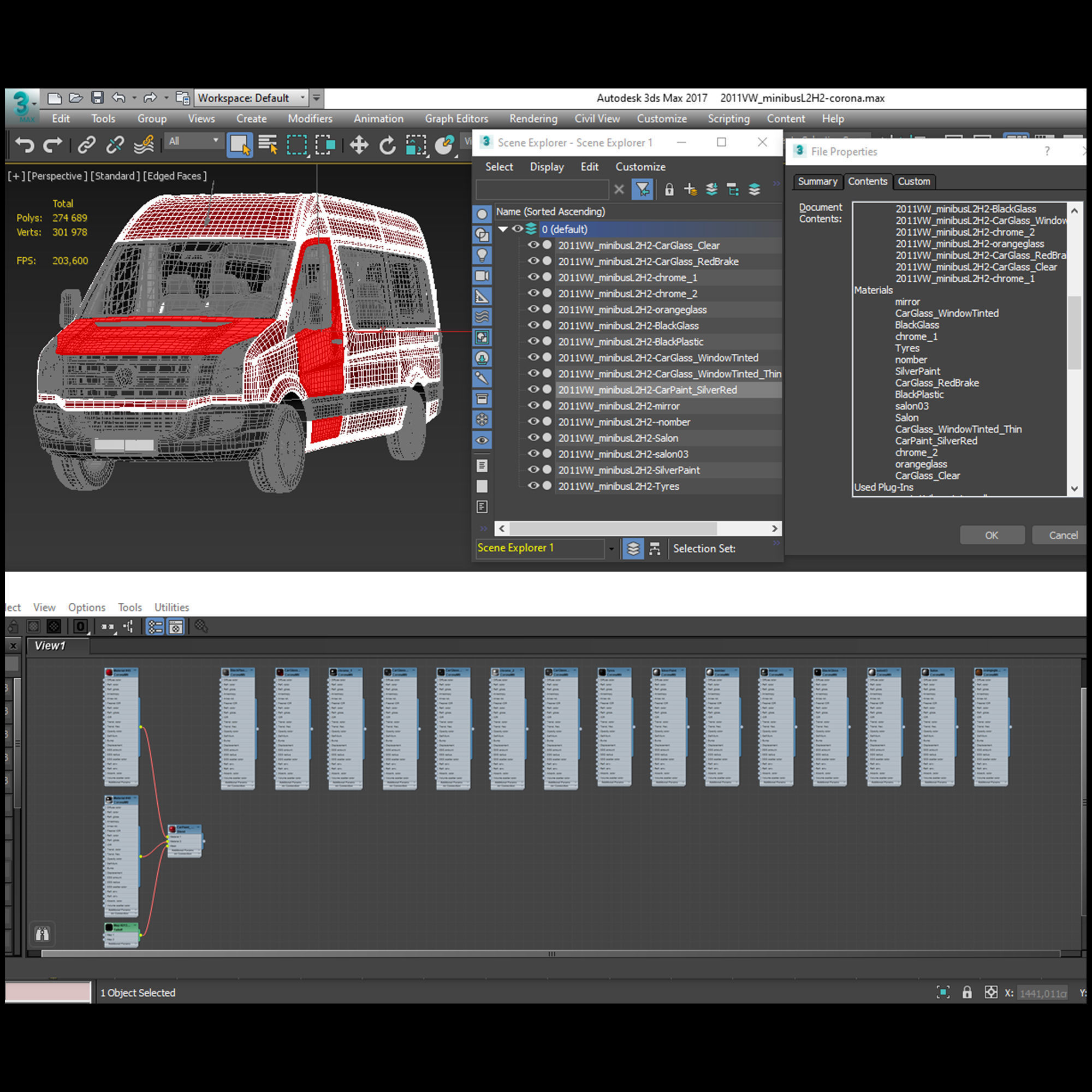Toggle the Window/Crossing selection icon
Screen dimensions: 1092x1092
click(325, 145)
